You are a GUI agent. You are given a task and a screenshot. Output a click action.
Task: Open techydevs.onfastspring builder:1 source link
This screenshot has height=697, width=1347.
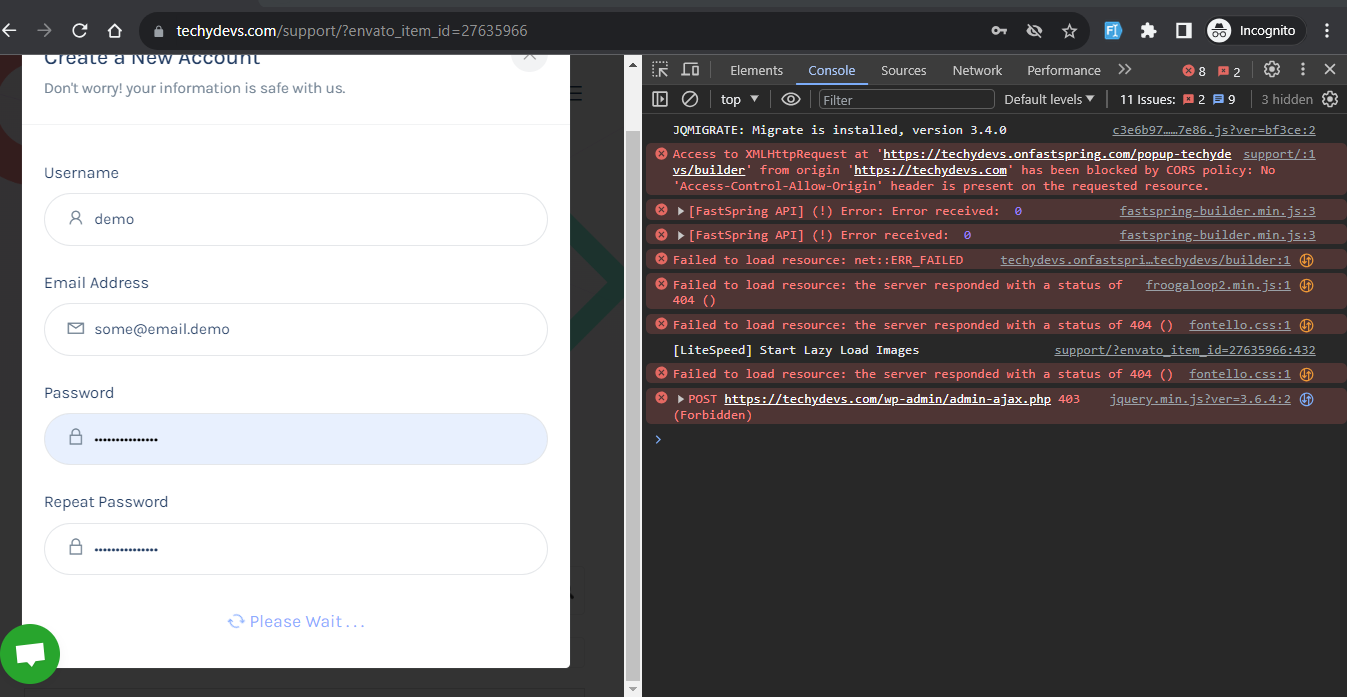pyautogui.click(x=1145, y=260)
